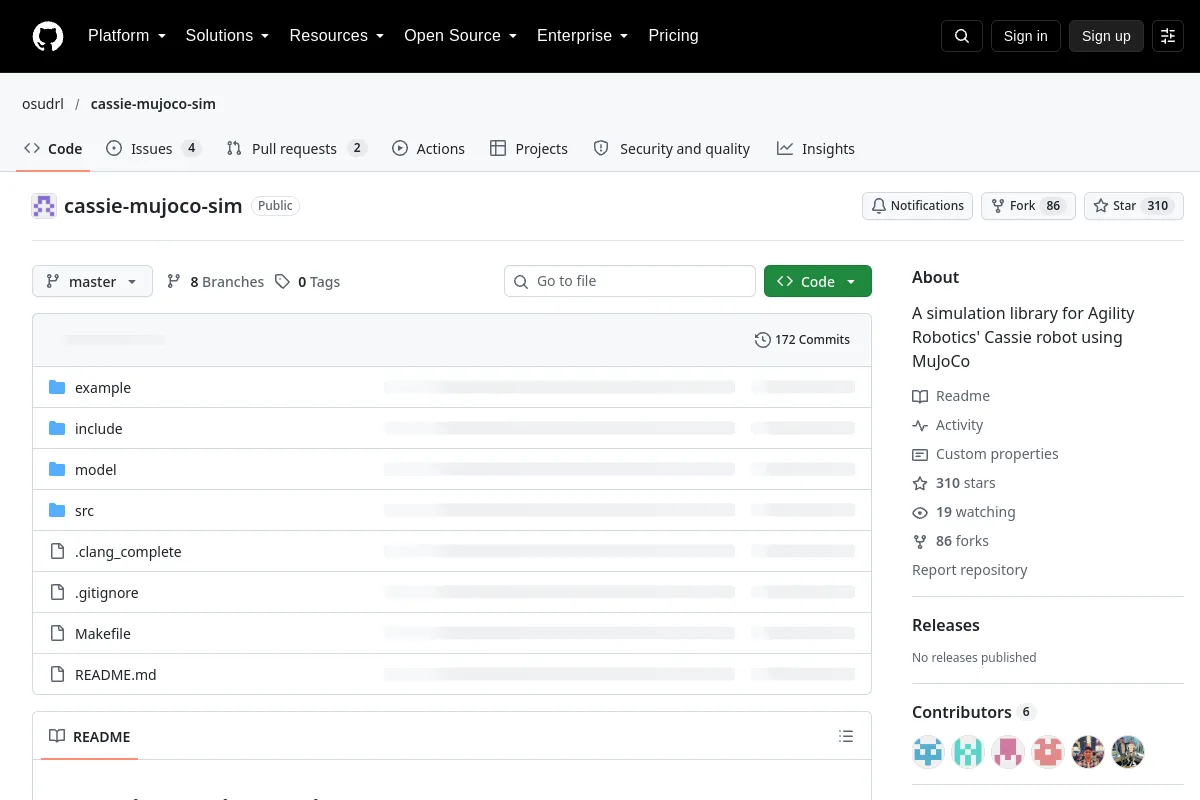The height and width of the screenshot is (800, 1200).
Task: Open the osudrl owner link
Action: pyautogui.click(x=44, y=104)
